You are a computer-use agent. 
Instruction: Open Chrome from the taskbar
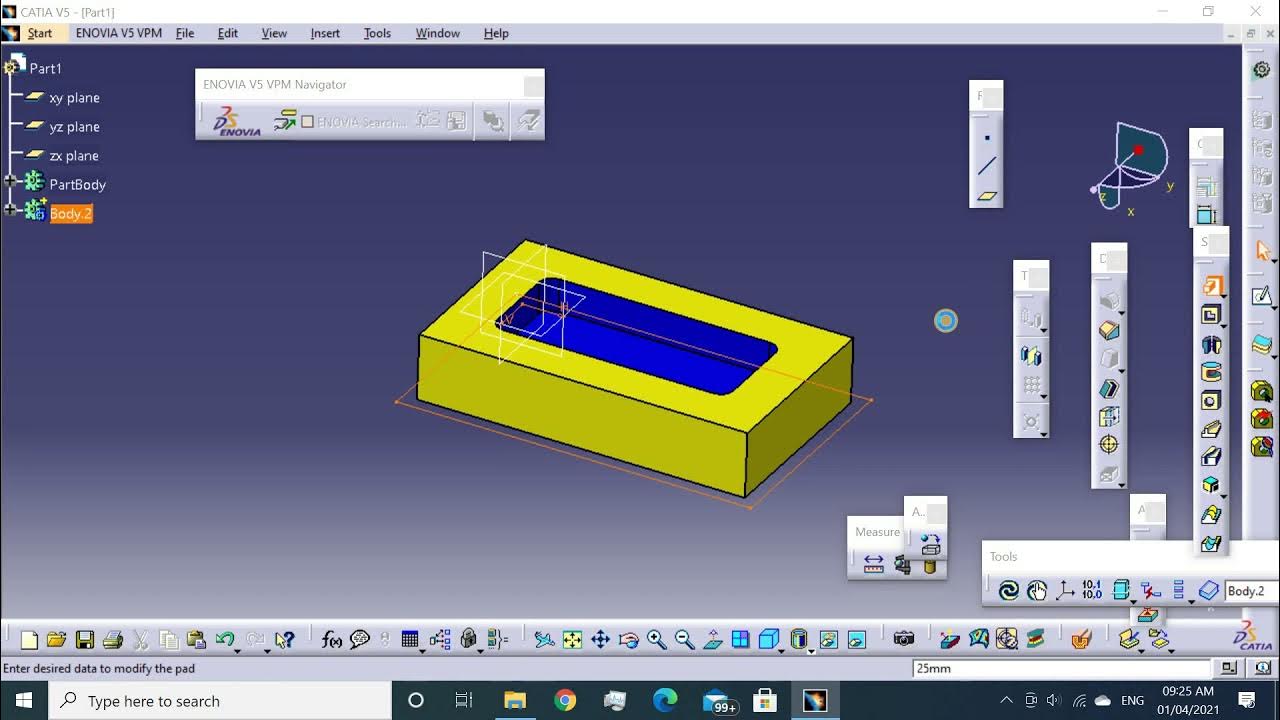(x=565, y=701)
